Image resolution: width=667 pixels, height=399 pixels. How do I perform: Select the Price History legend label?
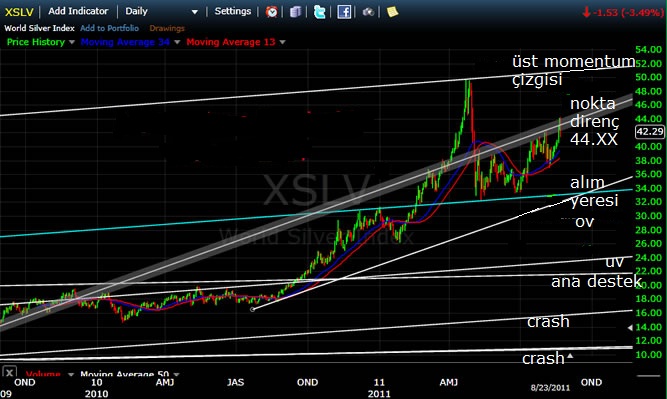36,42
